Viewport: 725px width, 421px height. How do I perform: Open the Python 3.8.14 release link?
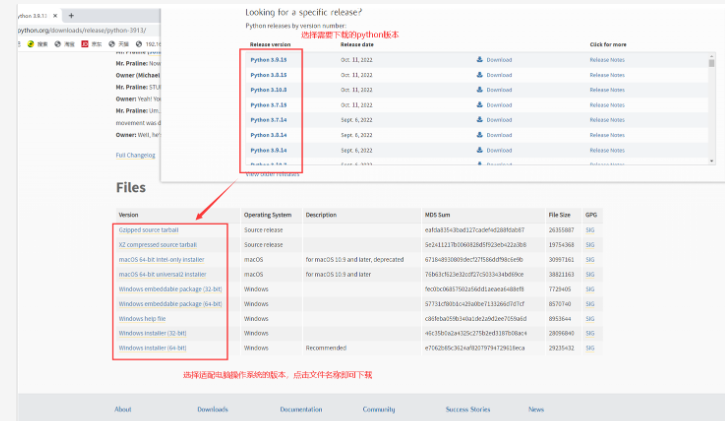[269, 135]
